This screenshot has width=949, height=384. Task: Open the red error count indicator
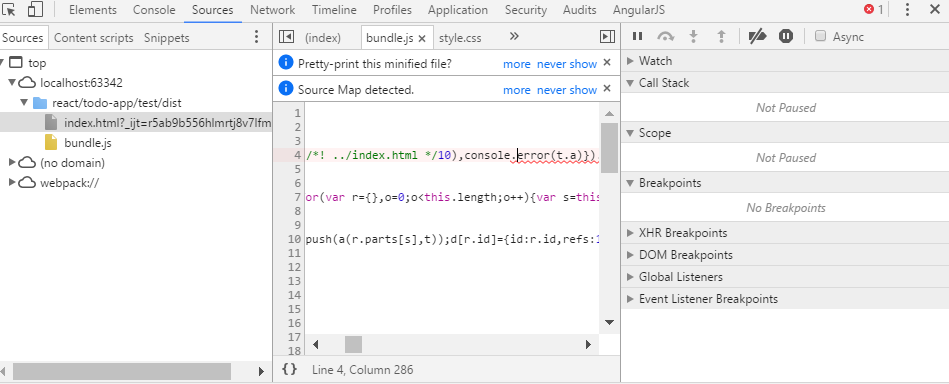coord(873,10)
